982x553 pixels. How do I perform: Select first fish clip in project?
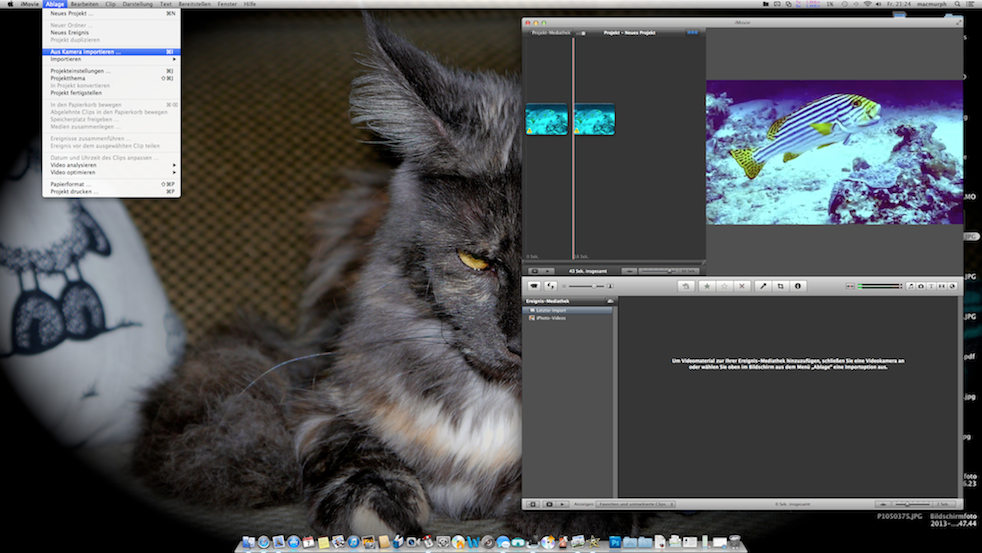(x=547, y=119)
